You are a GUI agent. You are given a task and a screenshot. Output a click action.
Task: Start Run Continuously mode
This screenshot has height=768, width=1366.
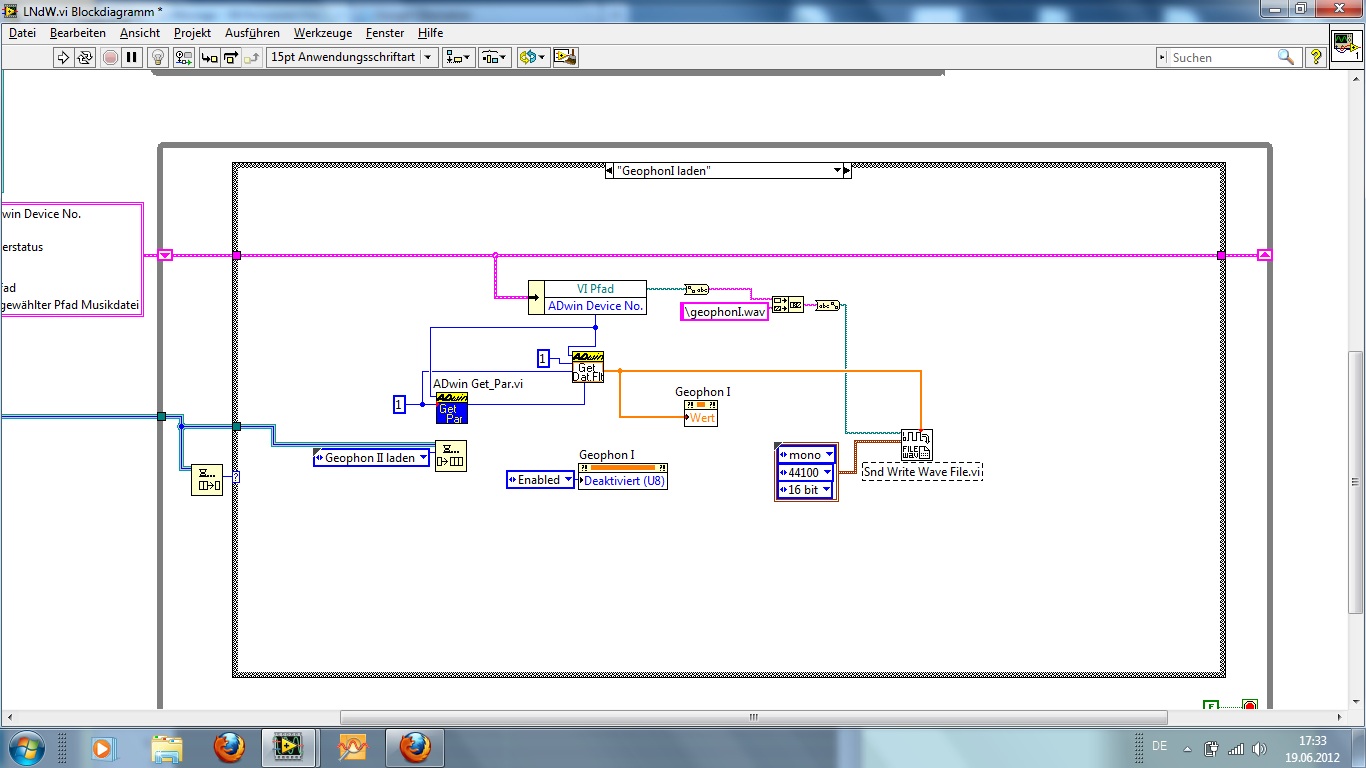(85, 57)
